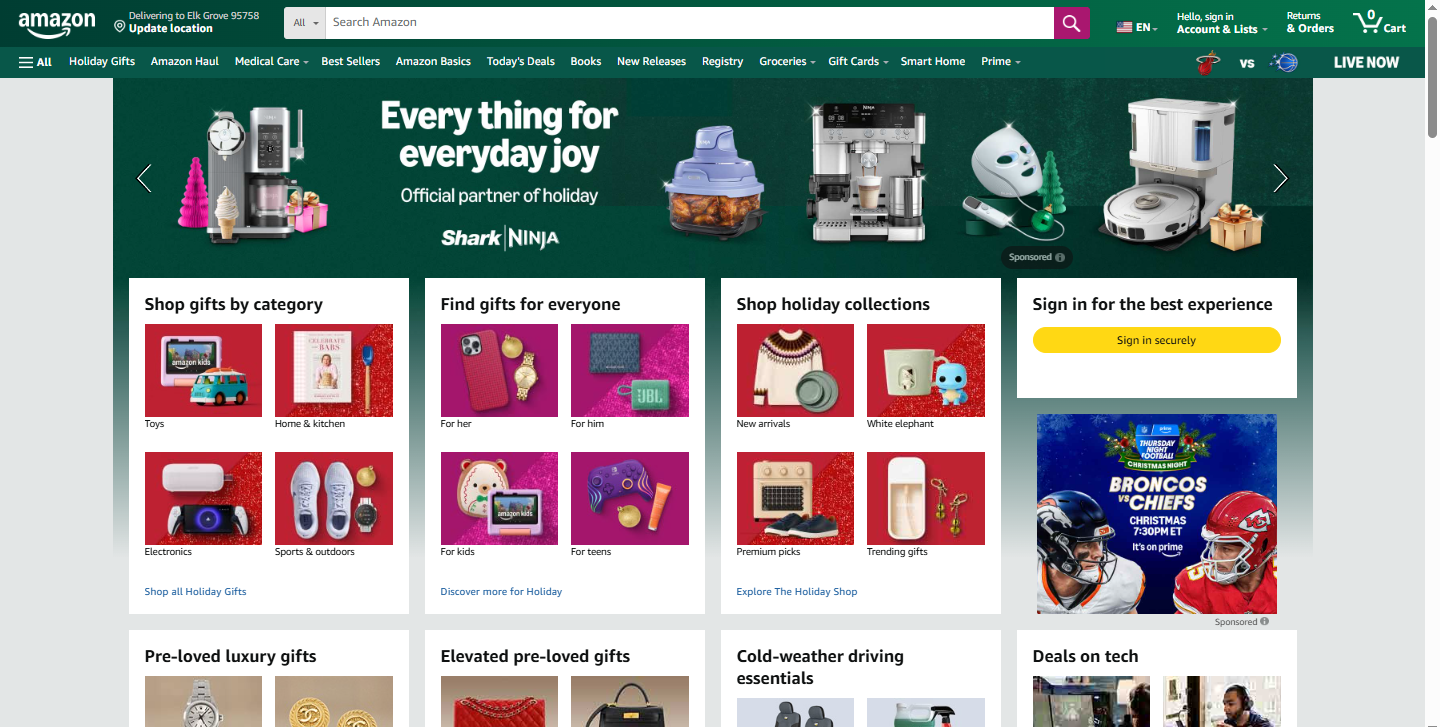This screenshot has width=1440, height=727.
Task: Click the Sponsored info icon on banner
Action: pos(1060,257)
